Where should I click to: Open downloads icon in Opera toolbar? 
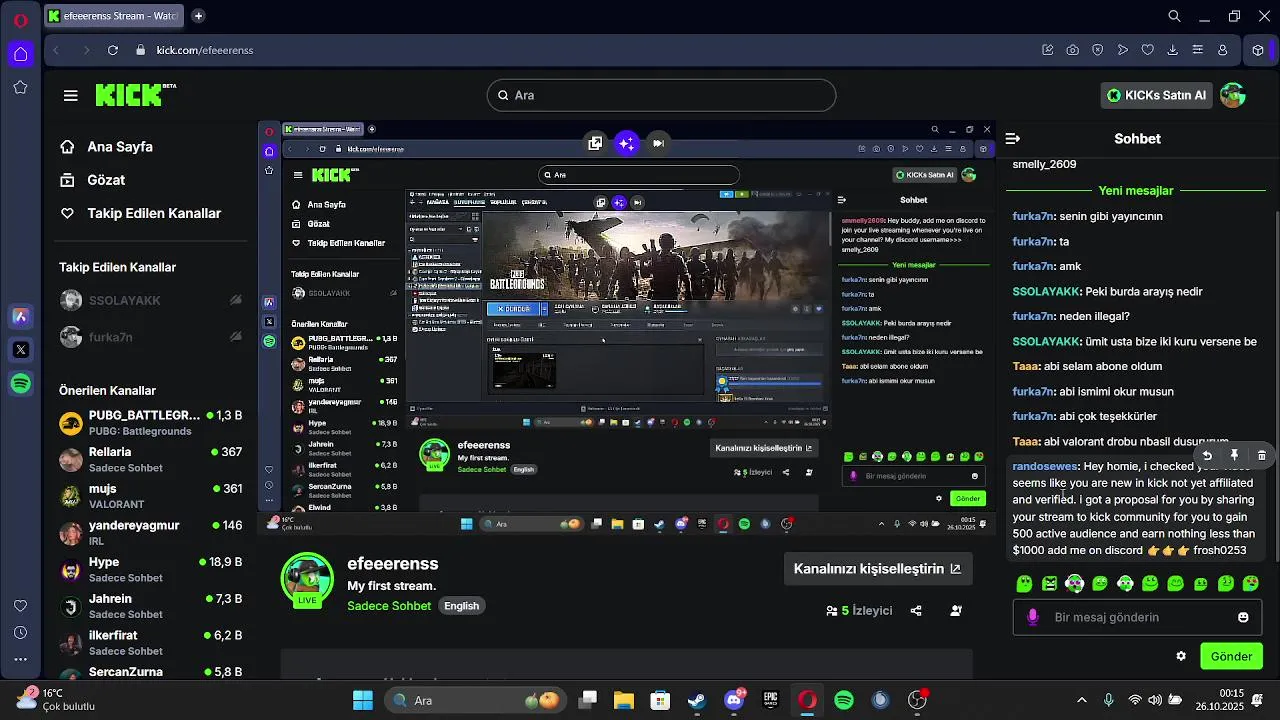pos(1172,50)
